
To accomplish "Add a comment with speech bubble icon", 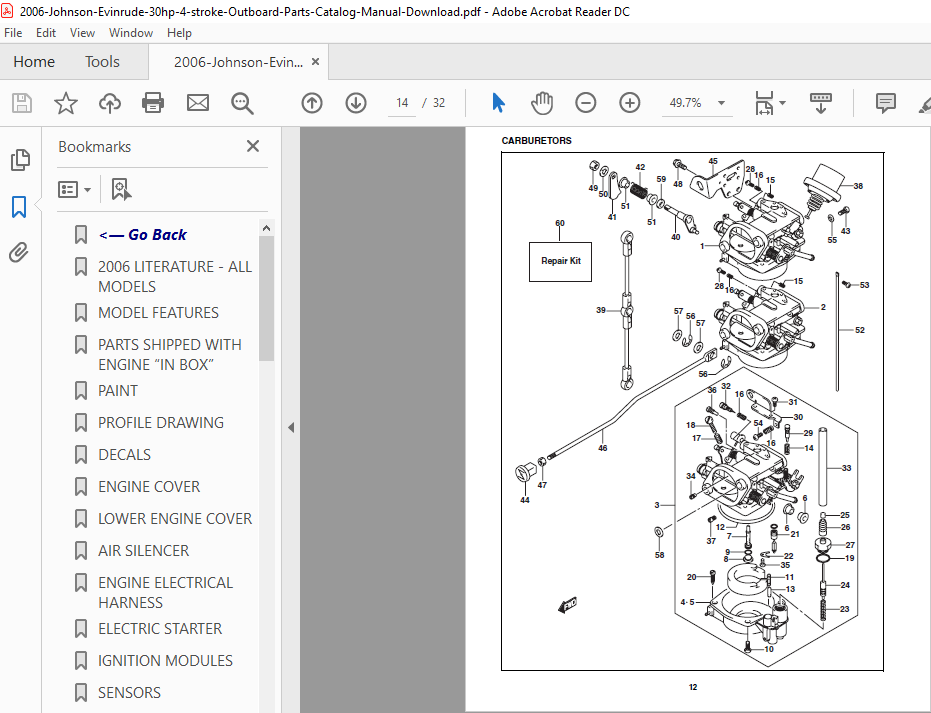I will coord(885,103).
